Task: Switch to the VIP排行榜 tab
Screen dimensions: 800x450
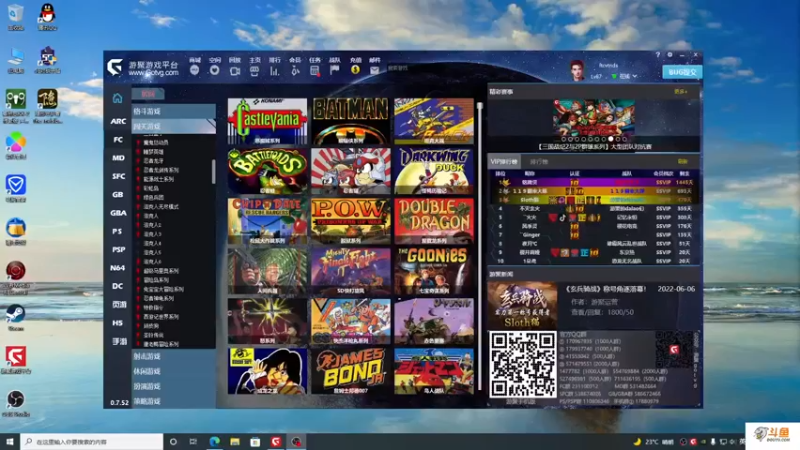Action: (x=504, y=161)
